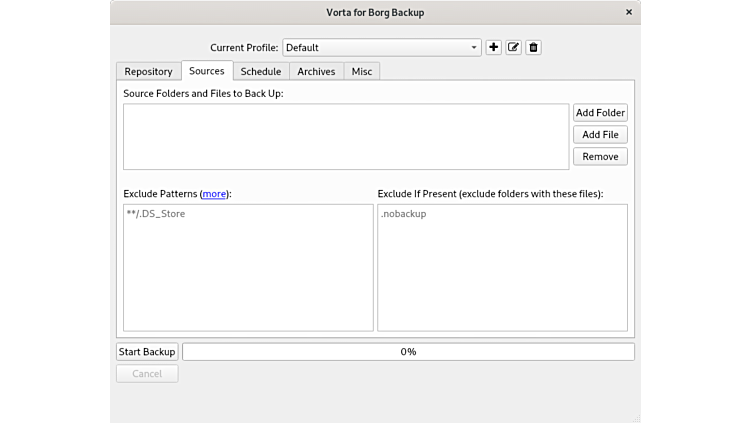Click the greyed-out Cancel button
752x423 pixels.
[x=147, y=374]
